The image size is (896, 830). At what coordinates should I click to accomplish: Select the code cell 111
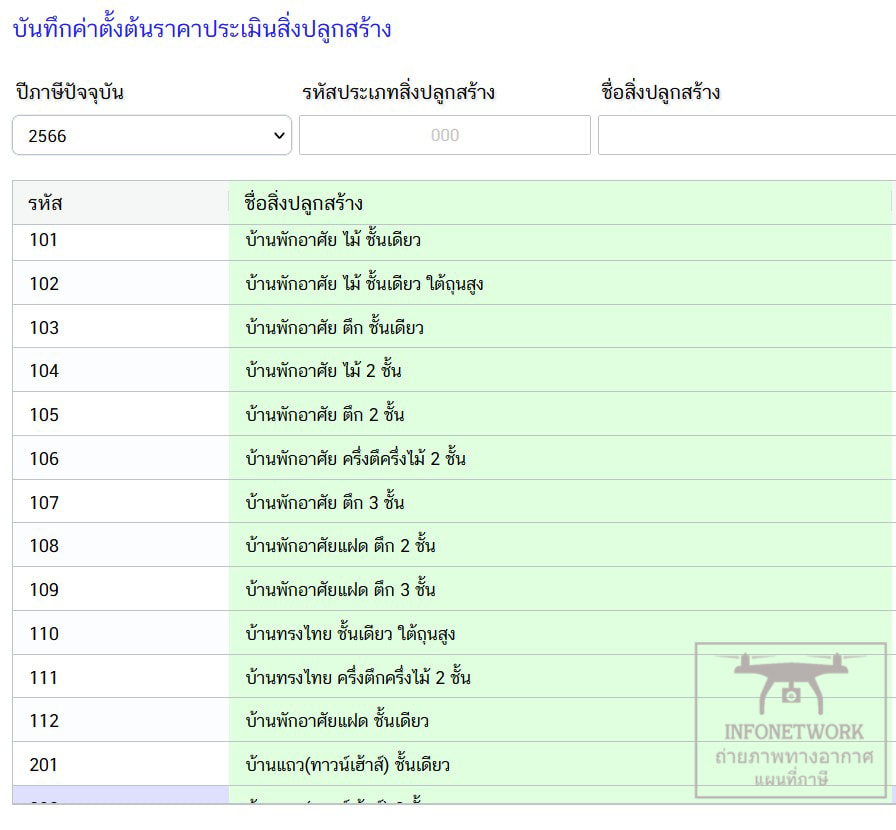pyautogui.click(x=121, y=677)
